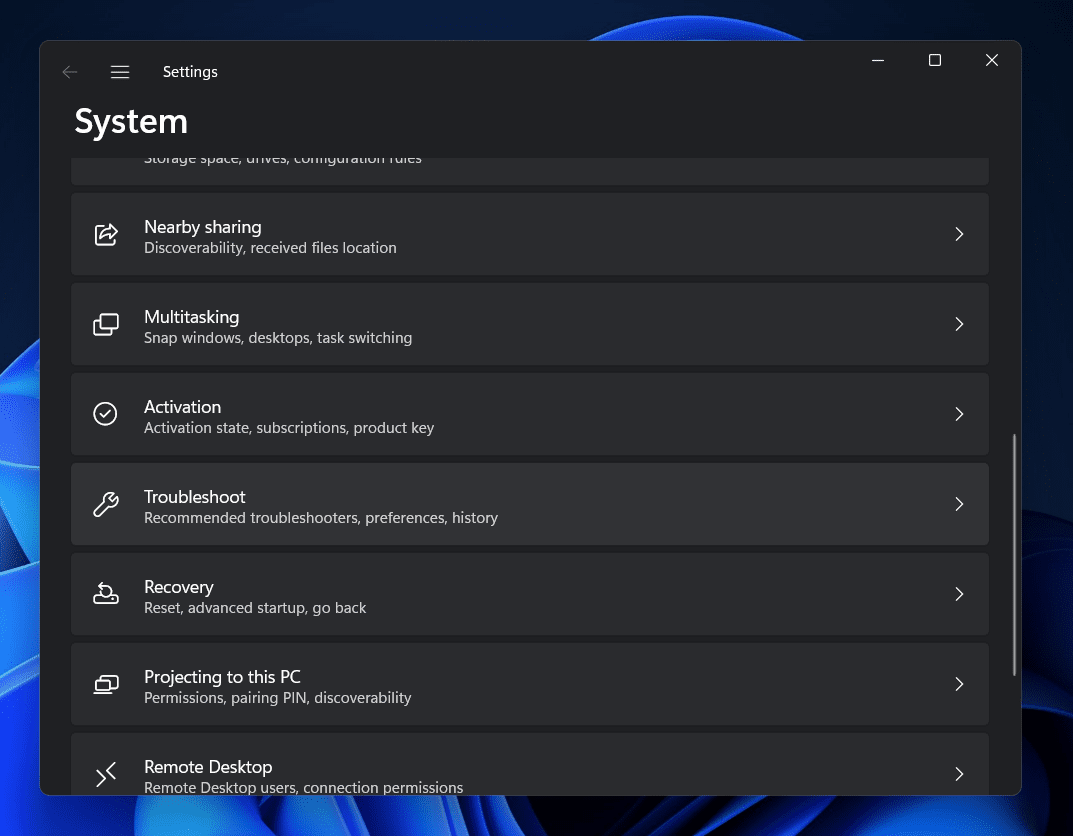Maximize the Settings window
The height and width of the screenshot is (836, 1073).
(x=935, y=61)
